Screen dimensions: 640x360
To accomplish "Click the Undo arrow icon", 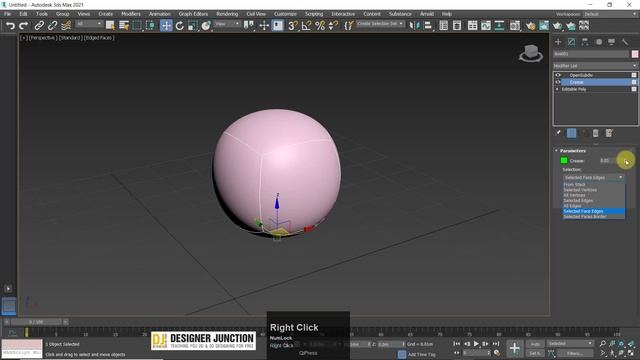I will click(10, 26).
